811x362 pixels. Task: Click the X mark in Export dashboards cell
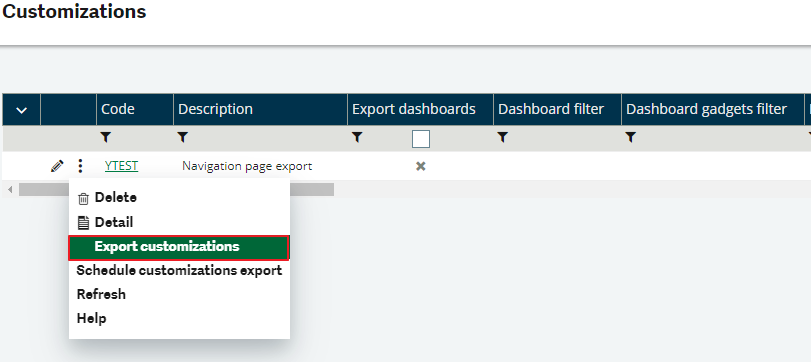tap(421, 166)
